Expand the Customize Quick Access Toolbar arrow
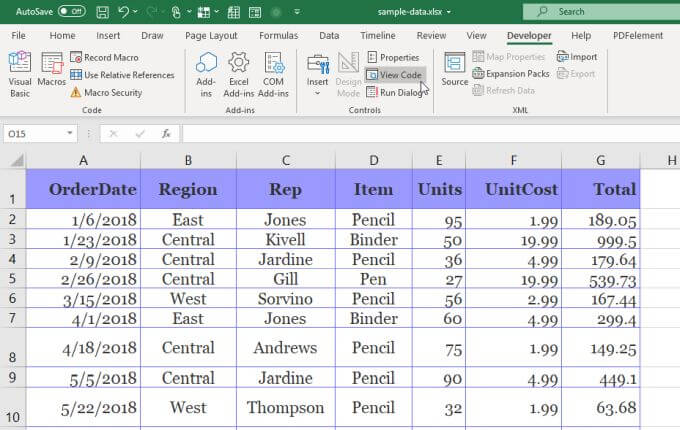Image resolution: width=680 pixels, height=430 pixels. 297,12
